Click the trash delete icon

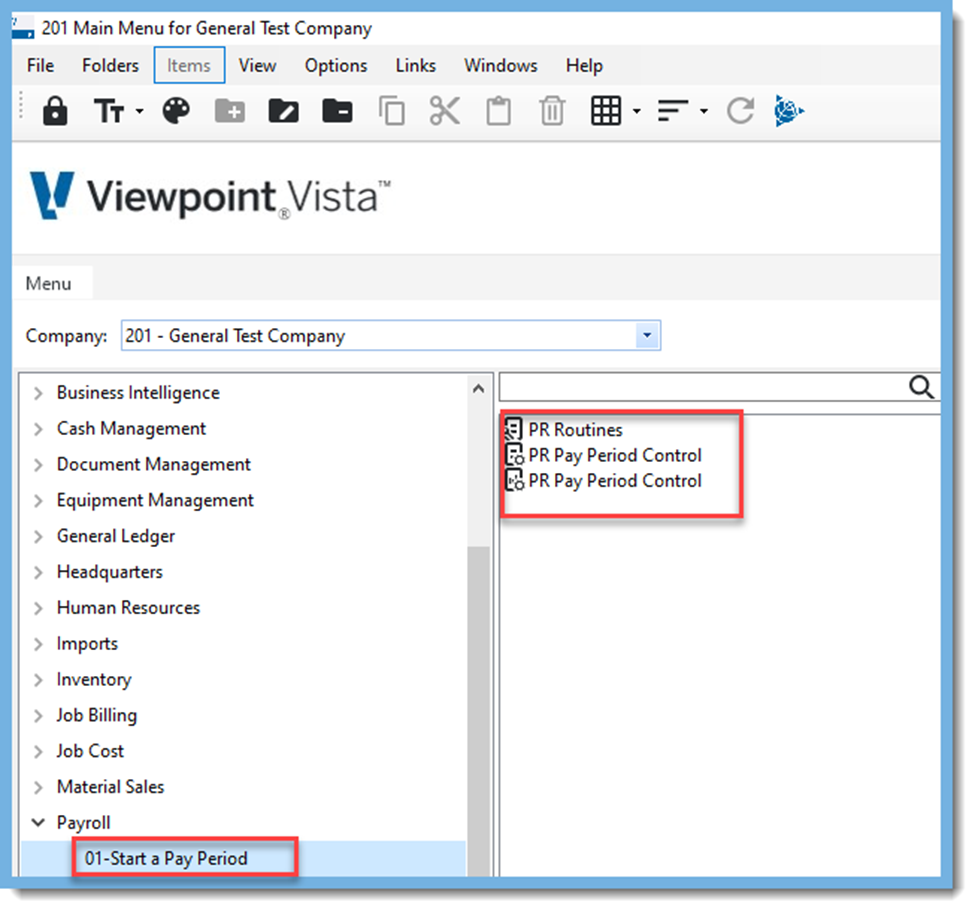coord(552,112)
